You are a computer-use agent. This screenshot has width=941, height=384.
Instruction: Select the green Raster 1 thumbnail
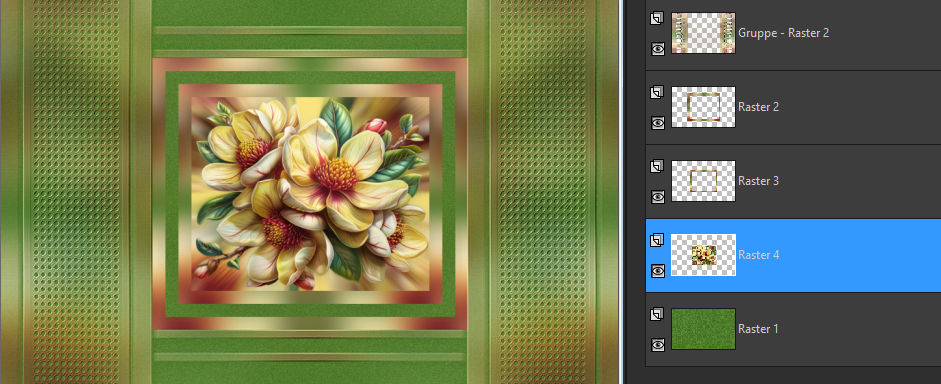coord(703,329)
